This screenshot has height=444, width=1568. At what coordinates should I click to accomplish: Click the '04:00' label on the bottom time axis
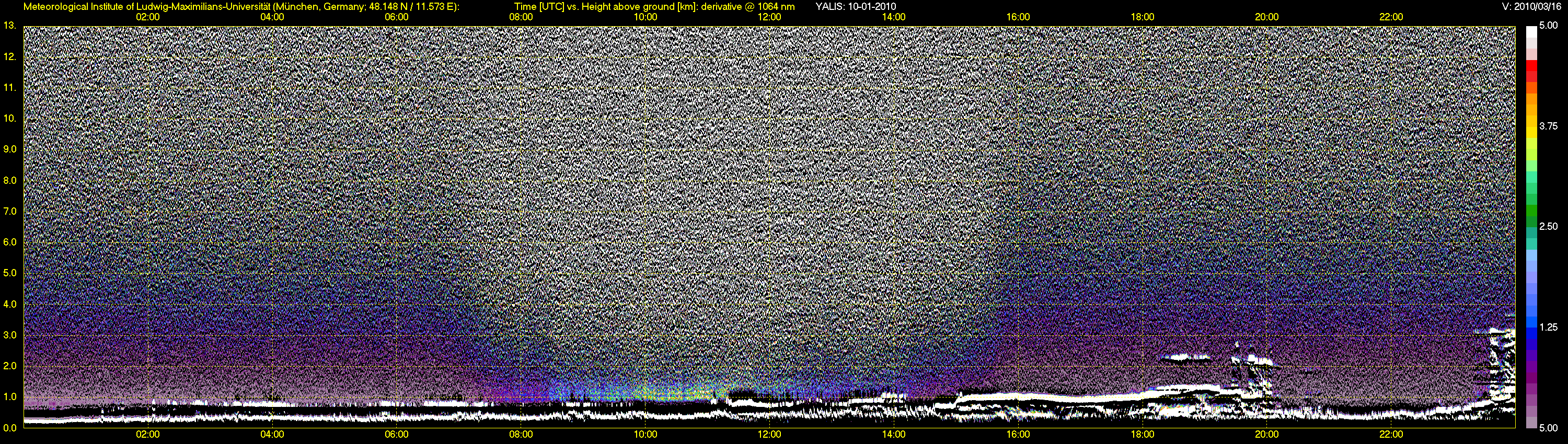tap(272, 434)
